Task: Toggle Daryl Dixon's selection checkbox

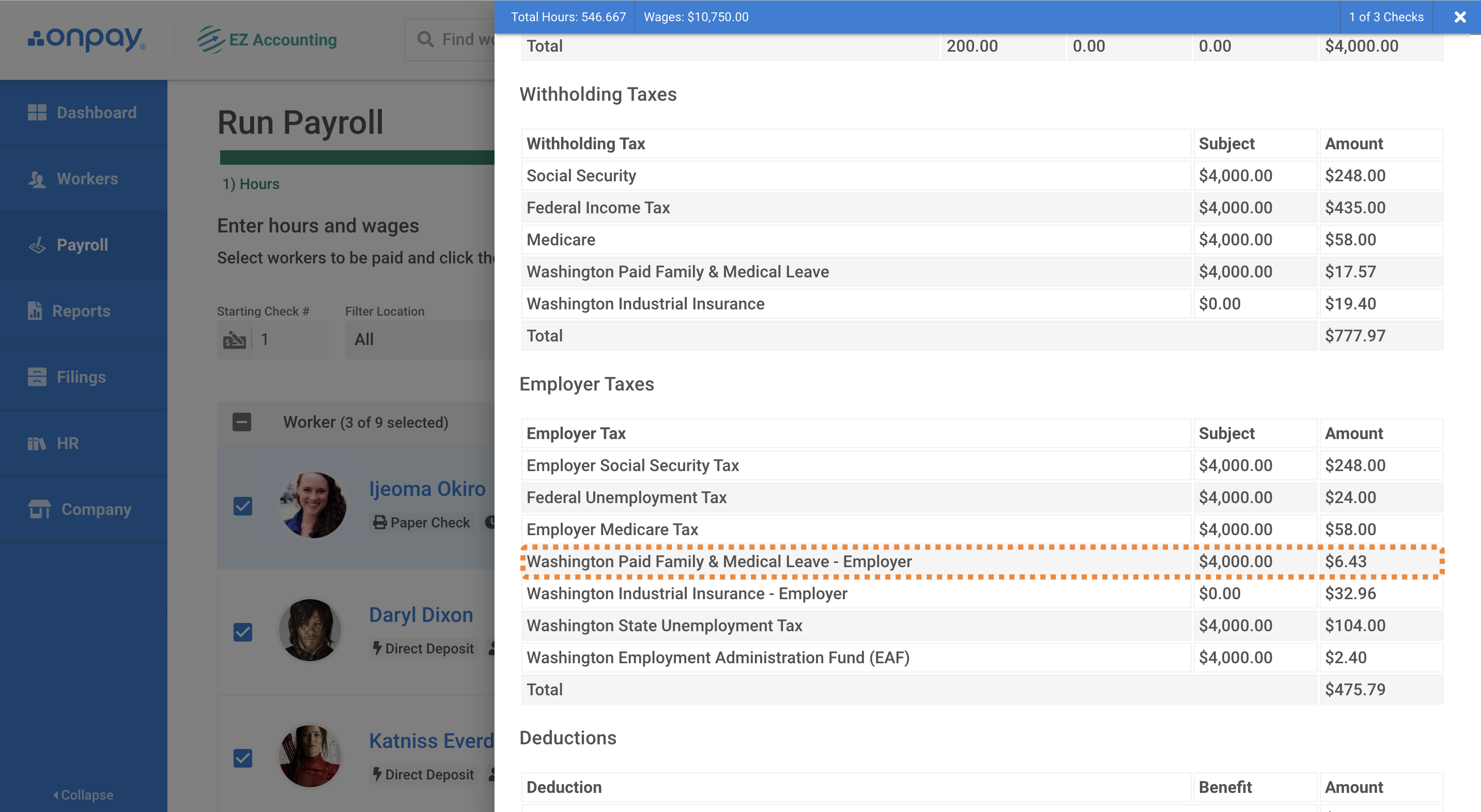Action: click(243, 632)
